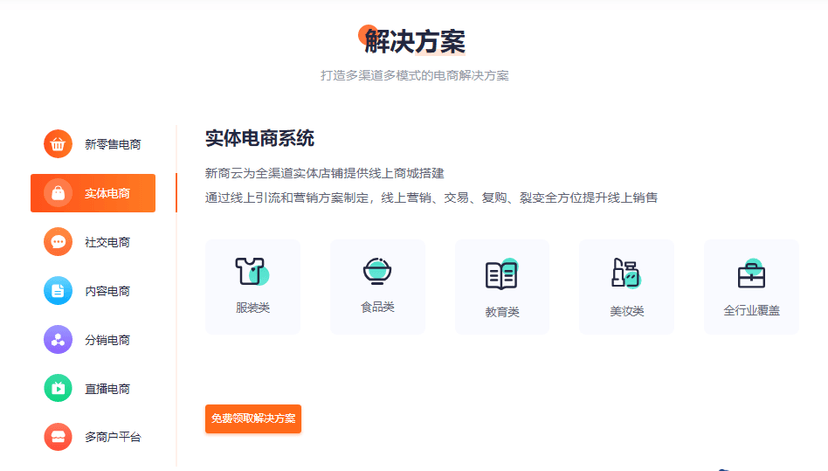The image size is (828, 471).
Task: Click the open book icon in 教育类 card
Action: click(x=502, y=274)
